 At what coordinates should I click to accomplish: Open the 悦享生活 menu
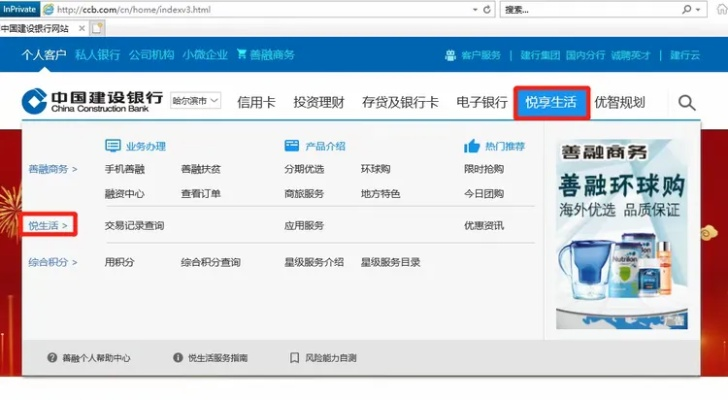(551, 102)
